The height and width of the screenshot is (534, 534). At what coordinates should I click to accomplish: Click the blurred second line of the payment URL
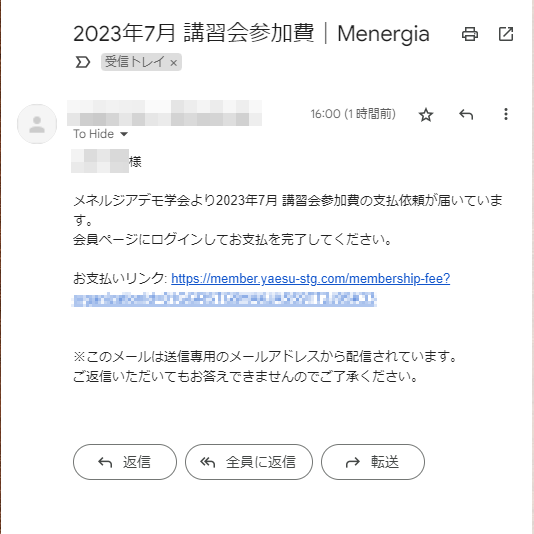[x=224, y=300]
